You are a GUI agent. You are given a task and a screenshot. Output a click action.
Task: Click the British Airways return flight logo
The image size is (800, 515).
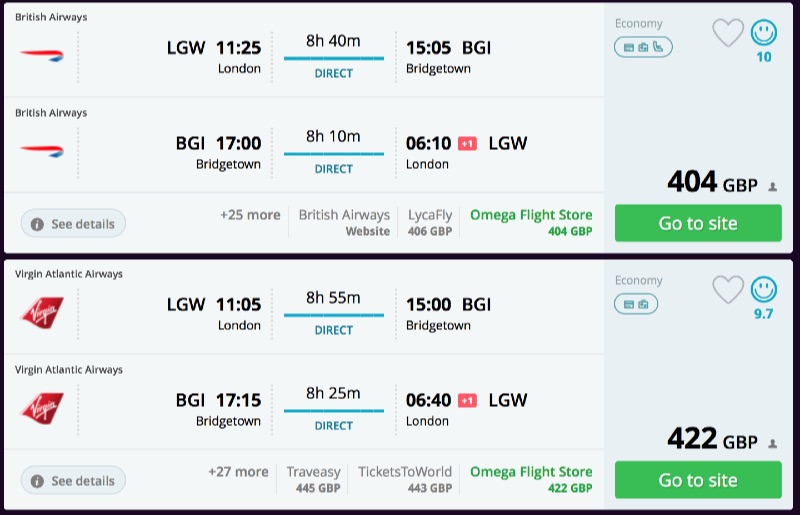click(x=41, y=150)
